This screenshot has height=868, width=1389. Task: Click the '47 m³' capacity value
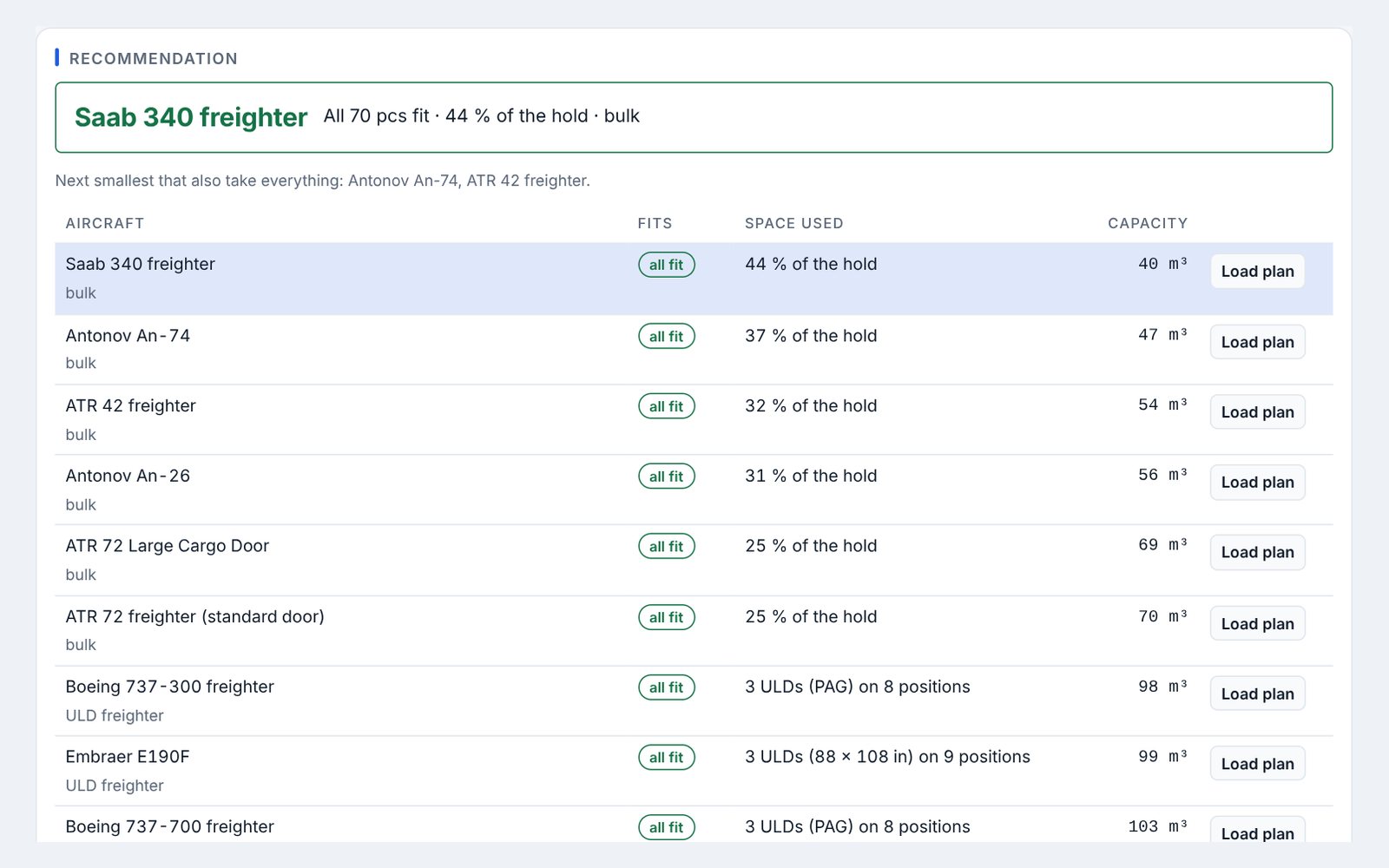coord(1162,335)
